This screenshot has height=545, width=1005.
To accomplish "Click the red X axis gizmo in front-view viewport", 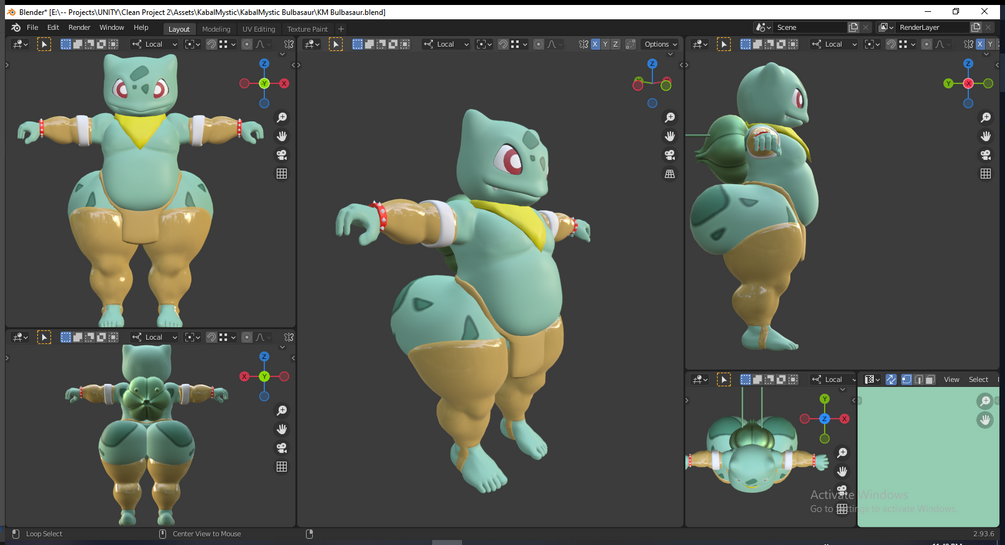I will 284,83.
